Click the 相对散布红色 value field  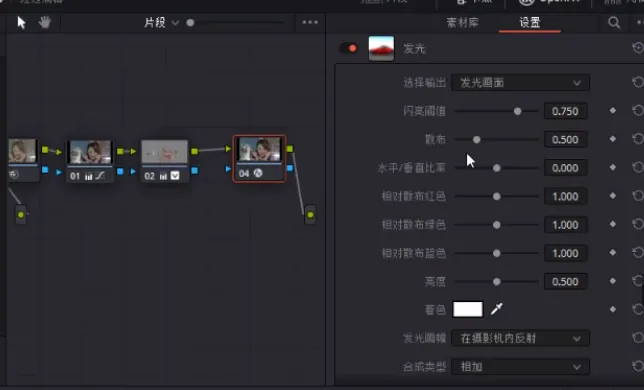(x=565, y=197)
